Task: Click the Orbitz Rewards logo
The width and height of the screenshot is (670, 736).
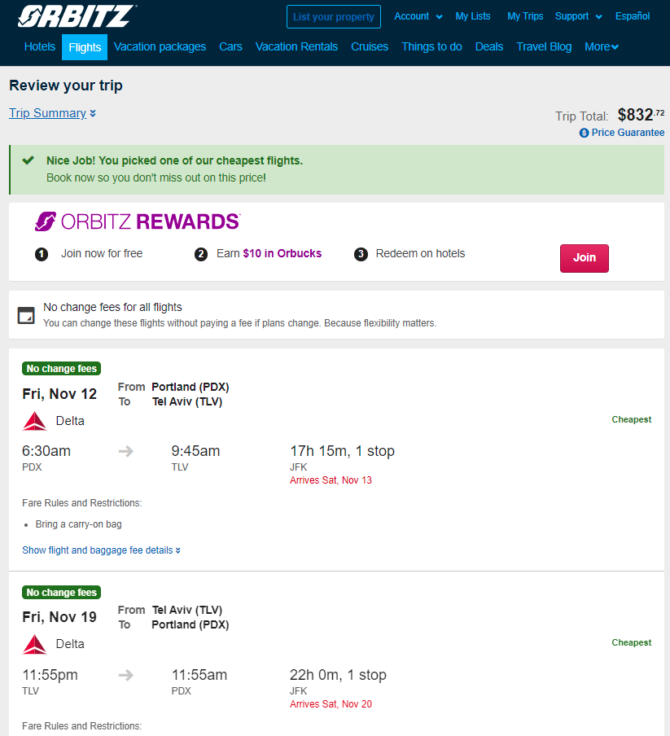Action: coord(138,222)
